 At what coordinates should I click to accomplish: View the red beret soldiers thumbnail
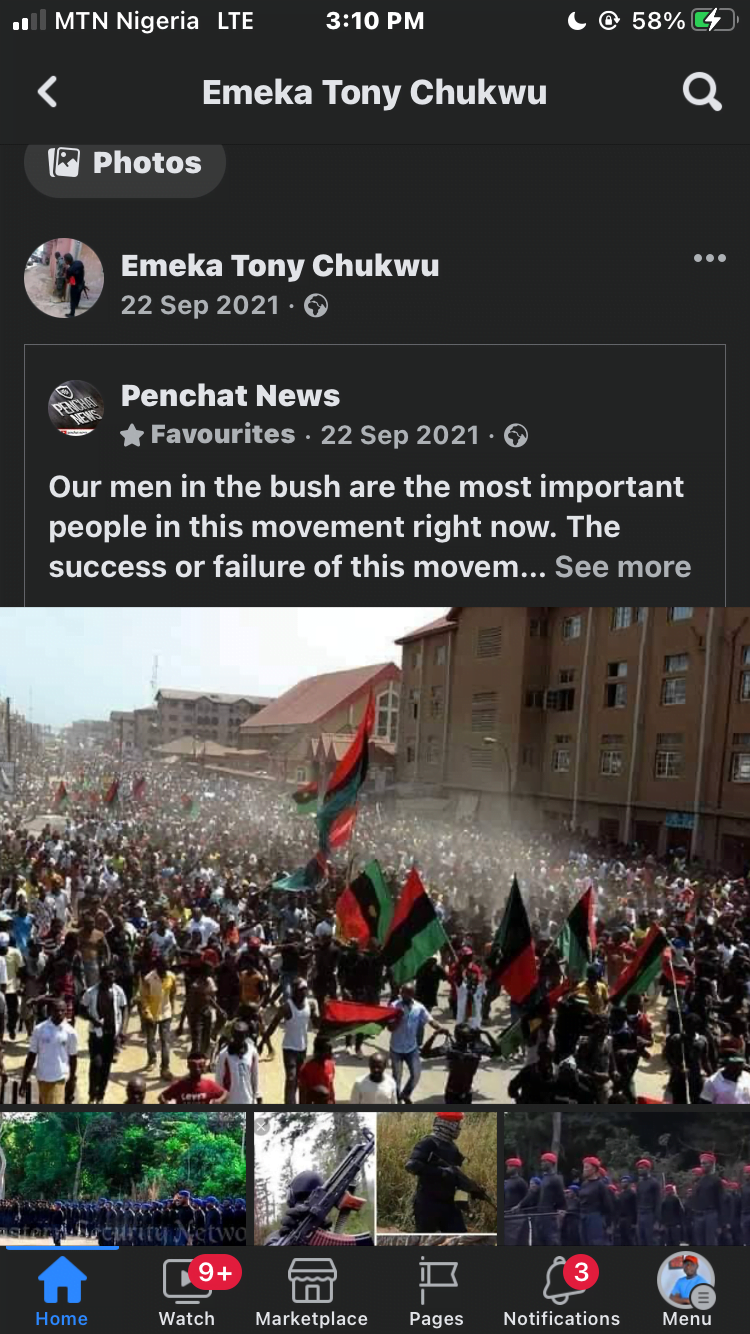627,1179
